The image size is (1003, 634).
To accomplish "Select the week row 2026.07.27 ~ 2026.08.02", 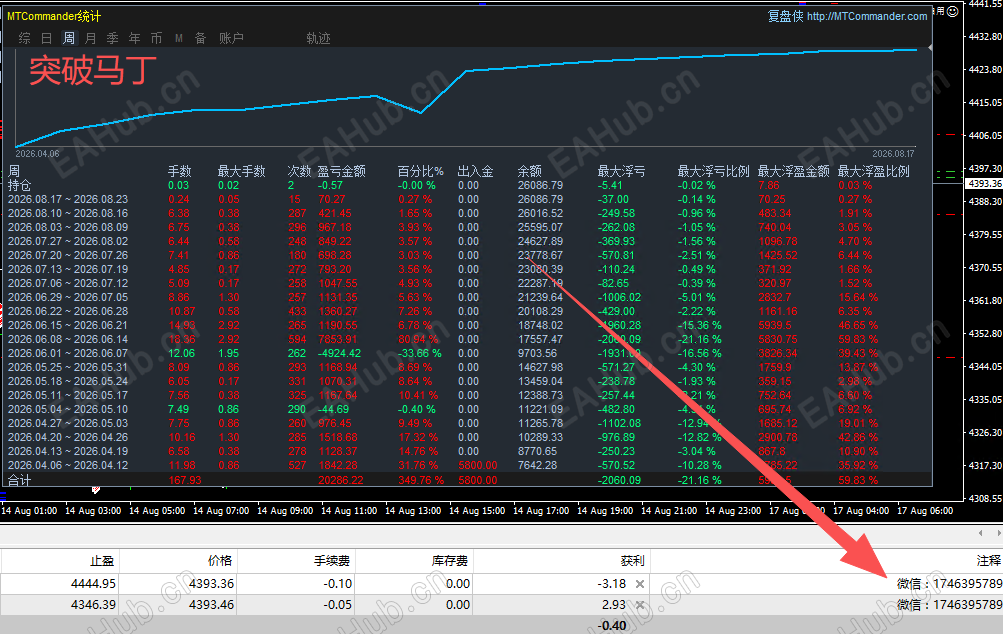I will coord(68,241).
